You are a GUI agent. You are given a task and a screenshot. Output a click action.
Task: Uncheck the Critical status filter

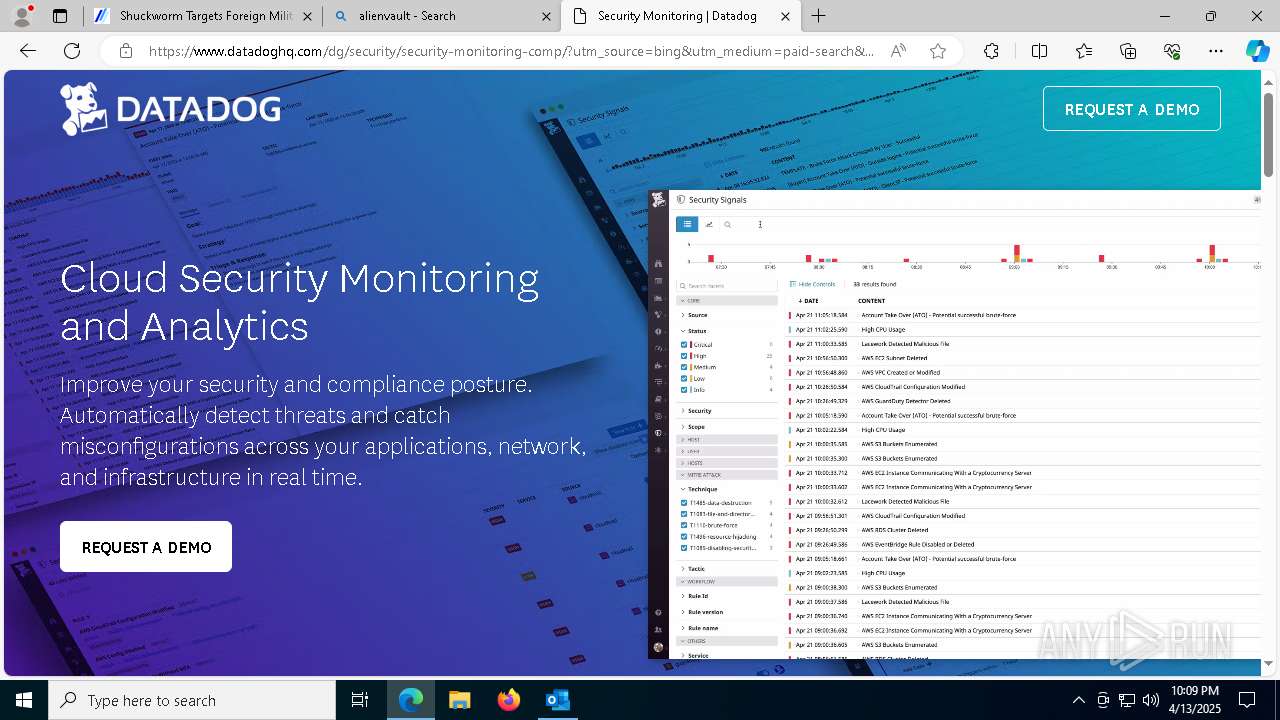[684, 344]
